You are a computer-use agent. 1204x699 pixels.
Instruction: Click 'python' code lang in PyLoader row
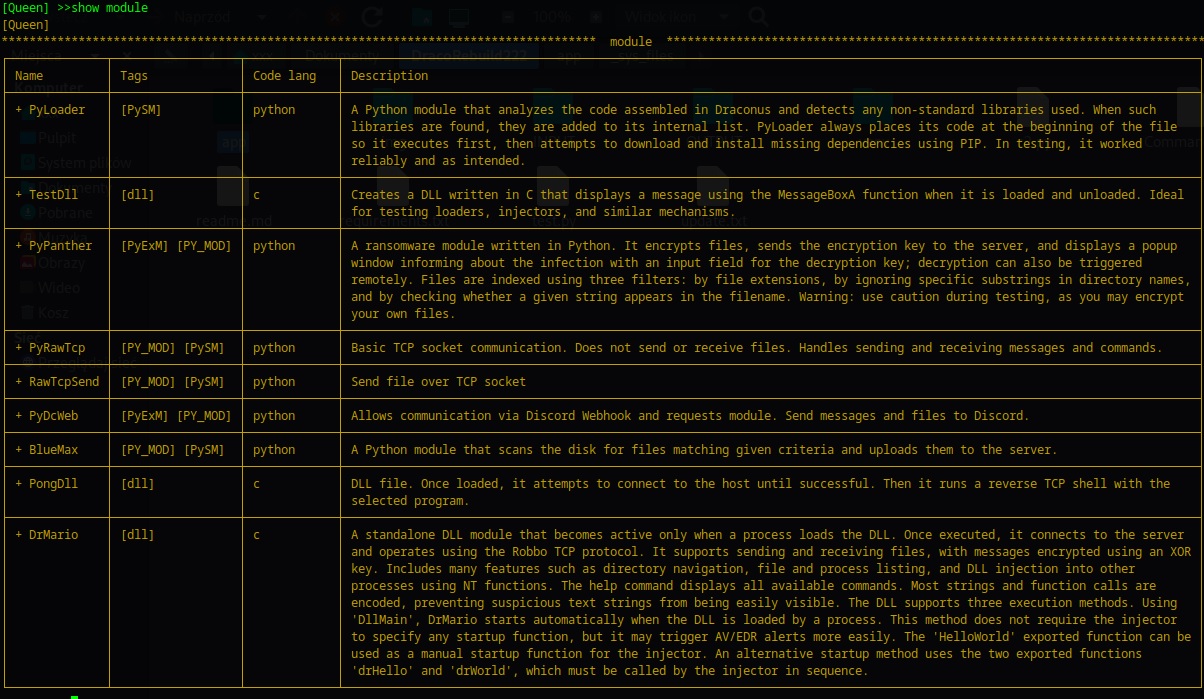click(274, 110)
